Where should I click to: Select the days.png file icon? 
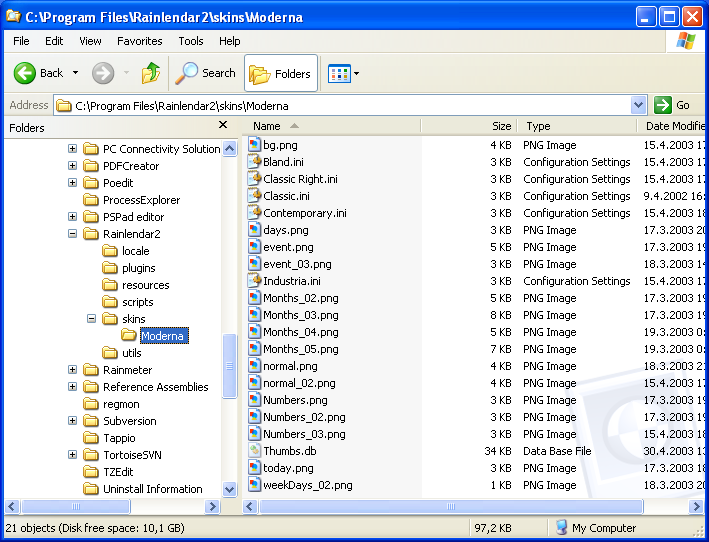255,230
